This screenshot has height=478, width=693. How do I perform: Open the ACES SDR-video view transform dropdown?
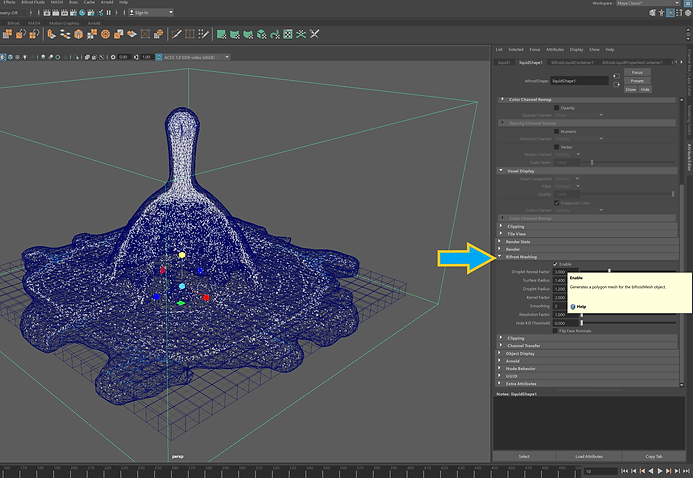coord(196,57)
